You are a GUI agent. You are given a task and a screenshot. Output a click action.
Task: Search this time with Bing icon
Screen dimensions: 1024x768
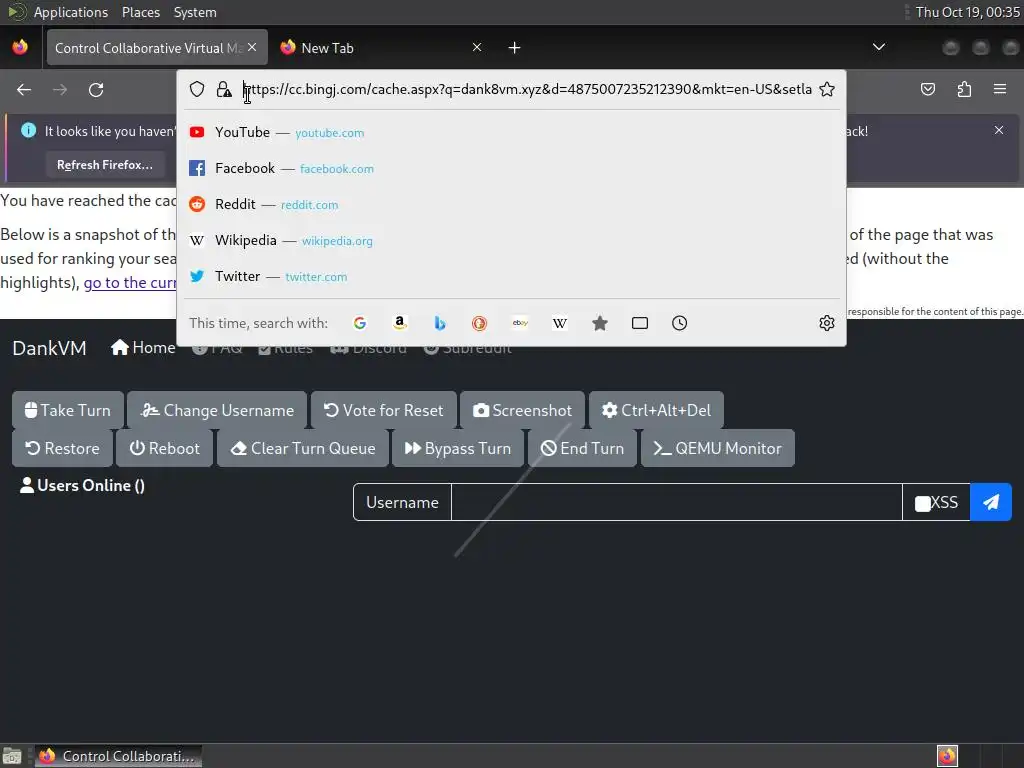440,323
